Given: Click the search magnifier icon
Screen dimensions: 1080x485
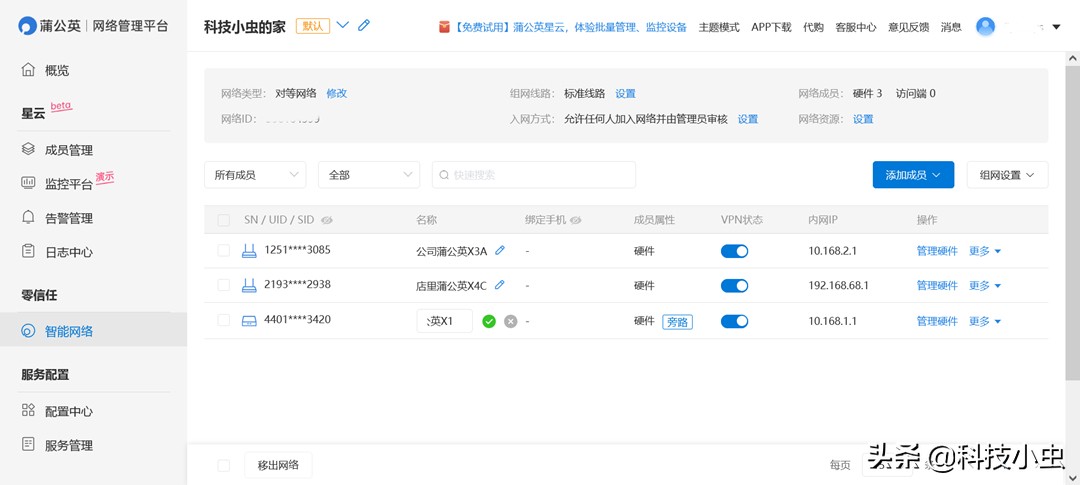Looking at the screenshot, I should [444, 175].
